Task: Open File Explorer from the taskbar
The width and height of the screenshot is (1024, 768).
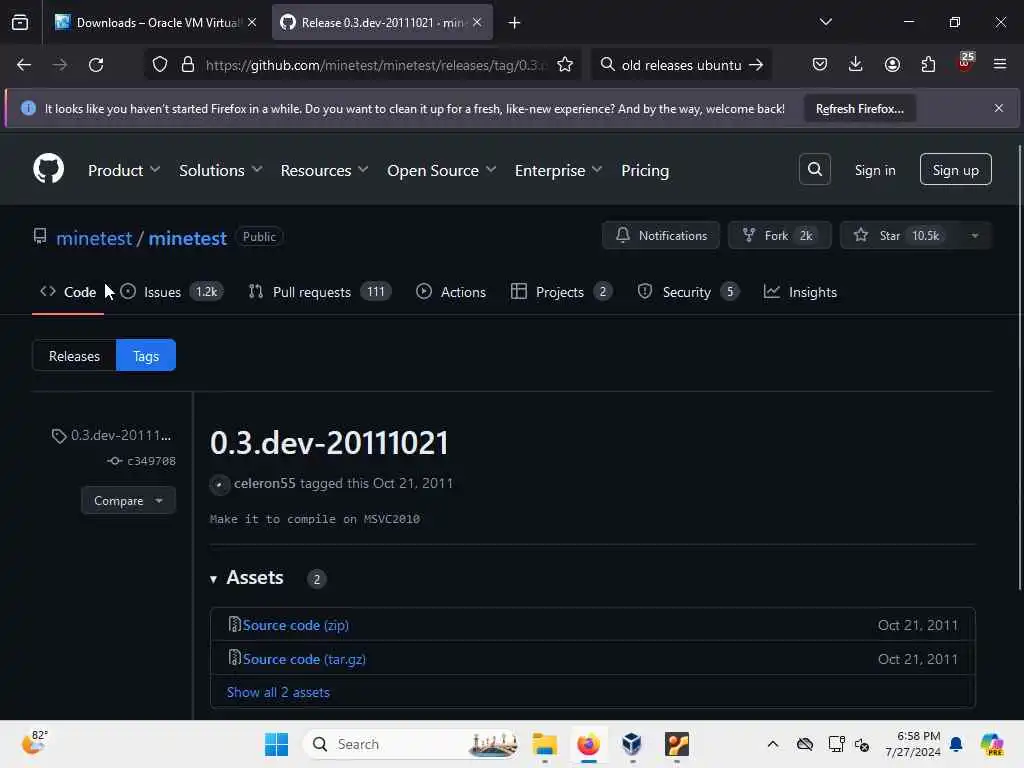Action: [544, 744]
